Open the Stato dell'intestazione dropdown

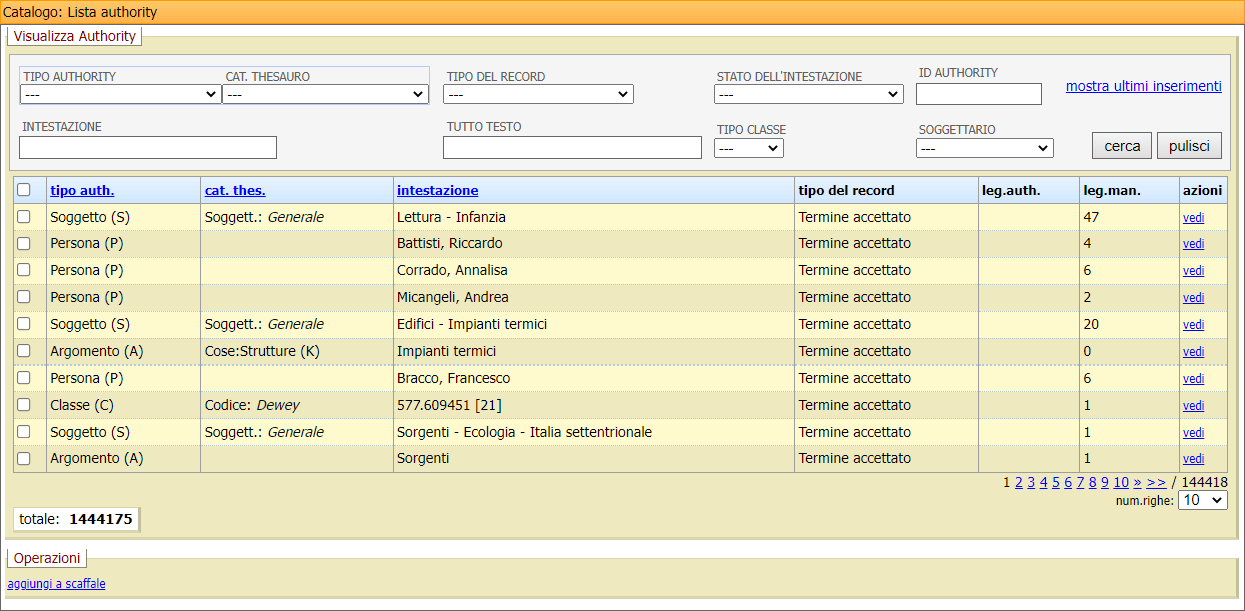808,94
